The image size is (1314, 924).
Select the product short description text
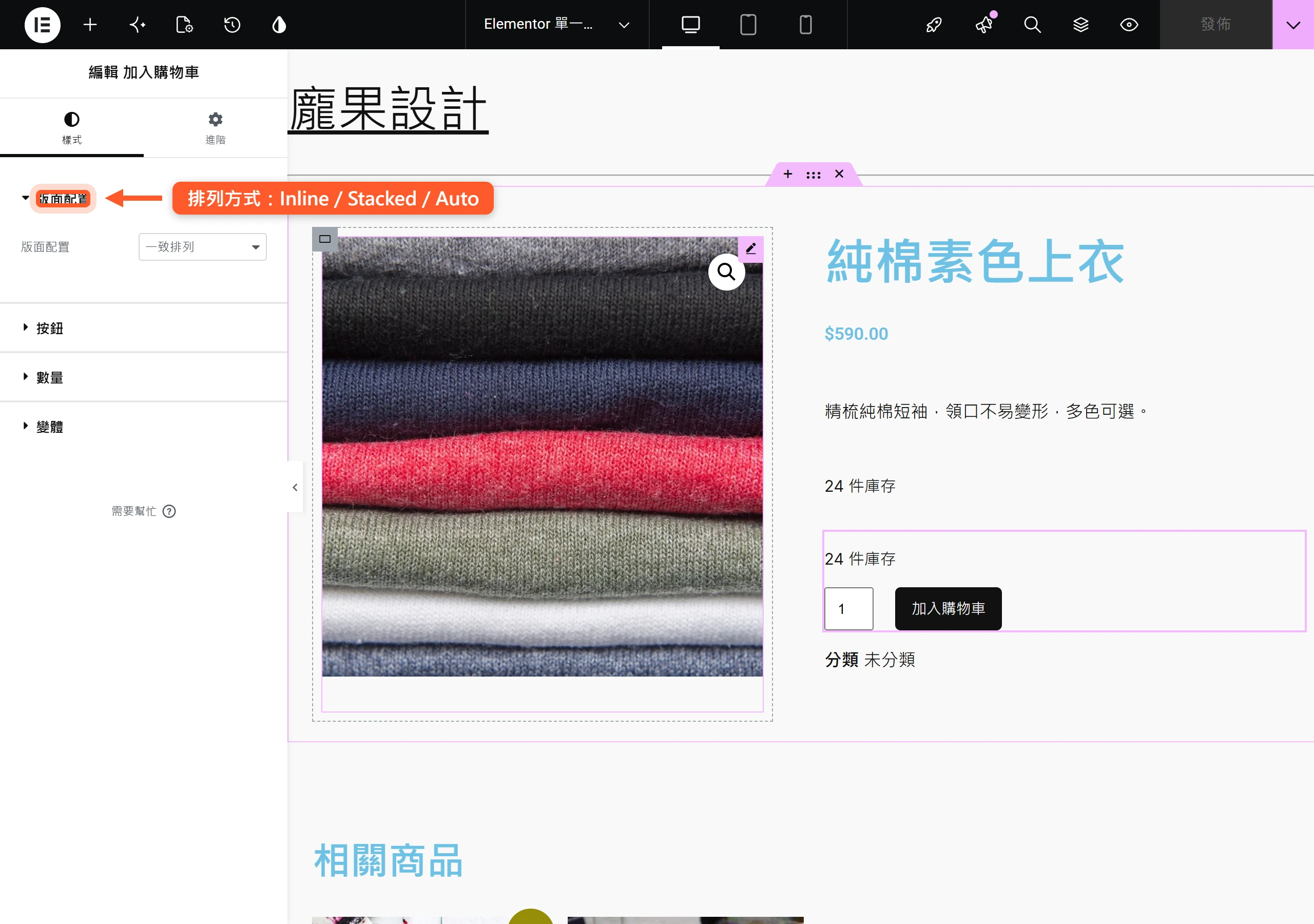point(986,411)
